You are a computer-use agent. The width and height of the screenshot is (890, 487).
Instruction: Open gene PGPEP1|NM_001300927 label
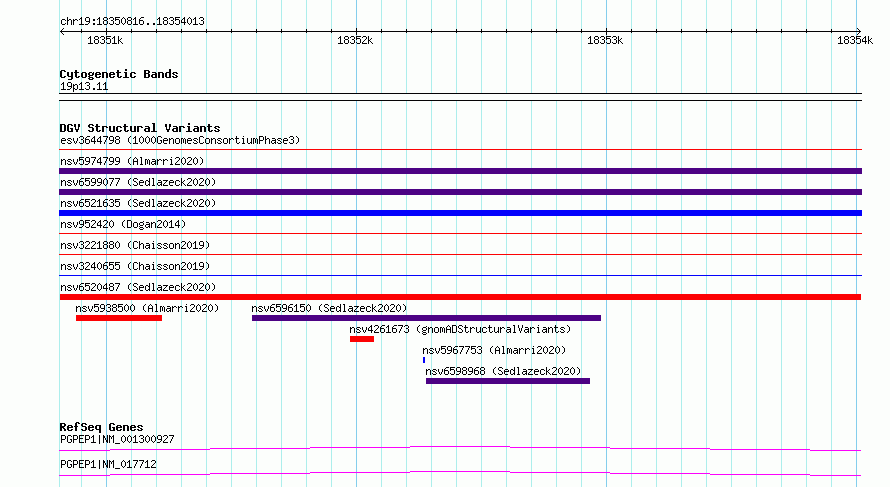(x=117, y=439)
